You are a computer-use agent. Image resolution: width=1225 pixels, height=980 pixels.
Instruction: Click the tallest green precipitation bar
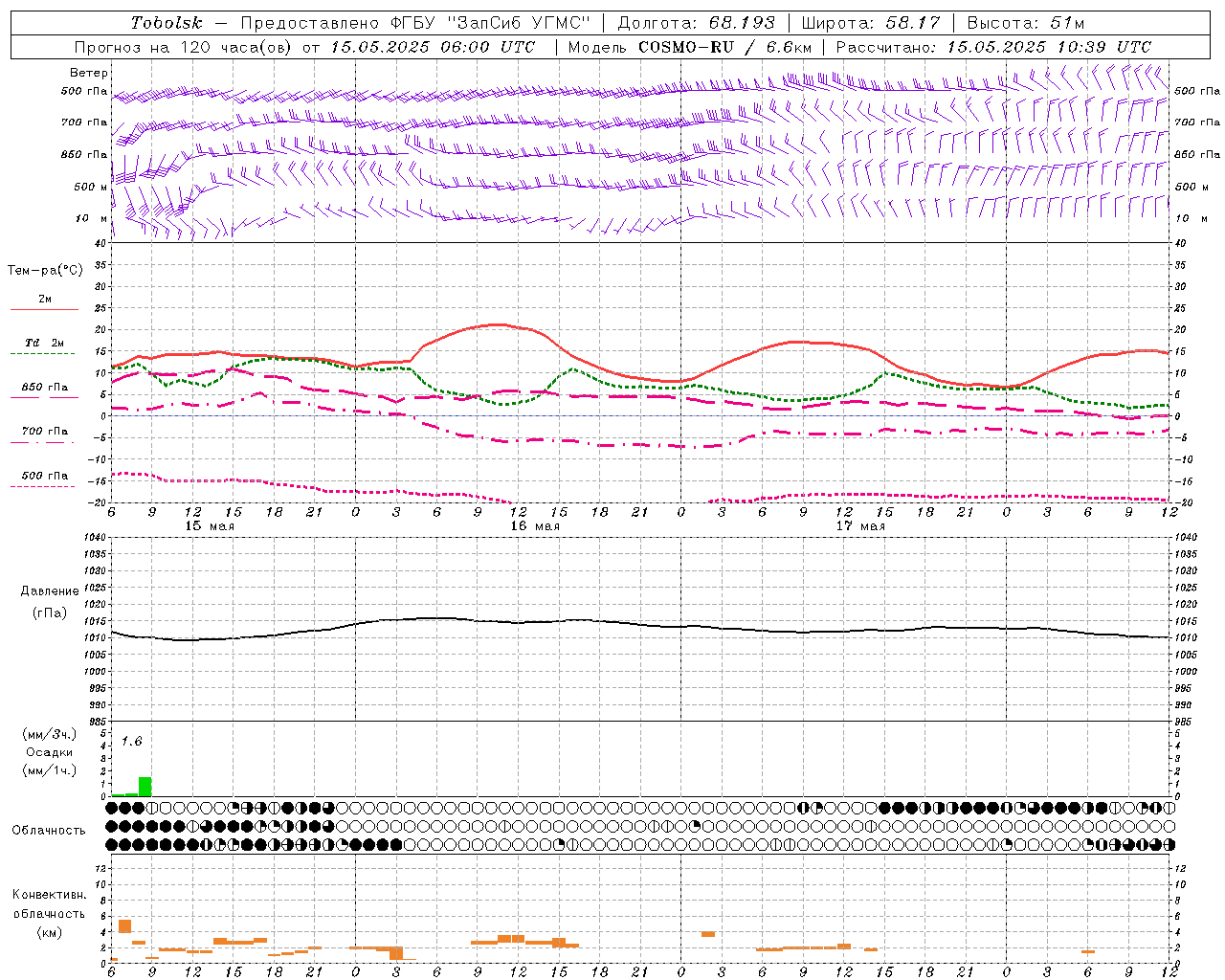tap(145, 787)
